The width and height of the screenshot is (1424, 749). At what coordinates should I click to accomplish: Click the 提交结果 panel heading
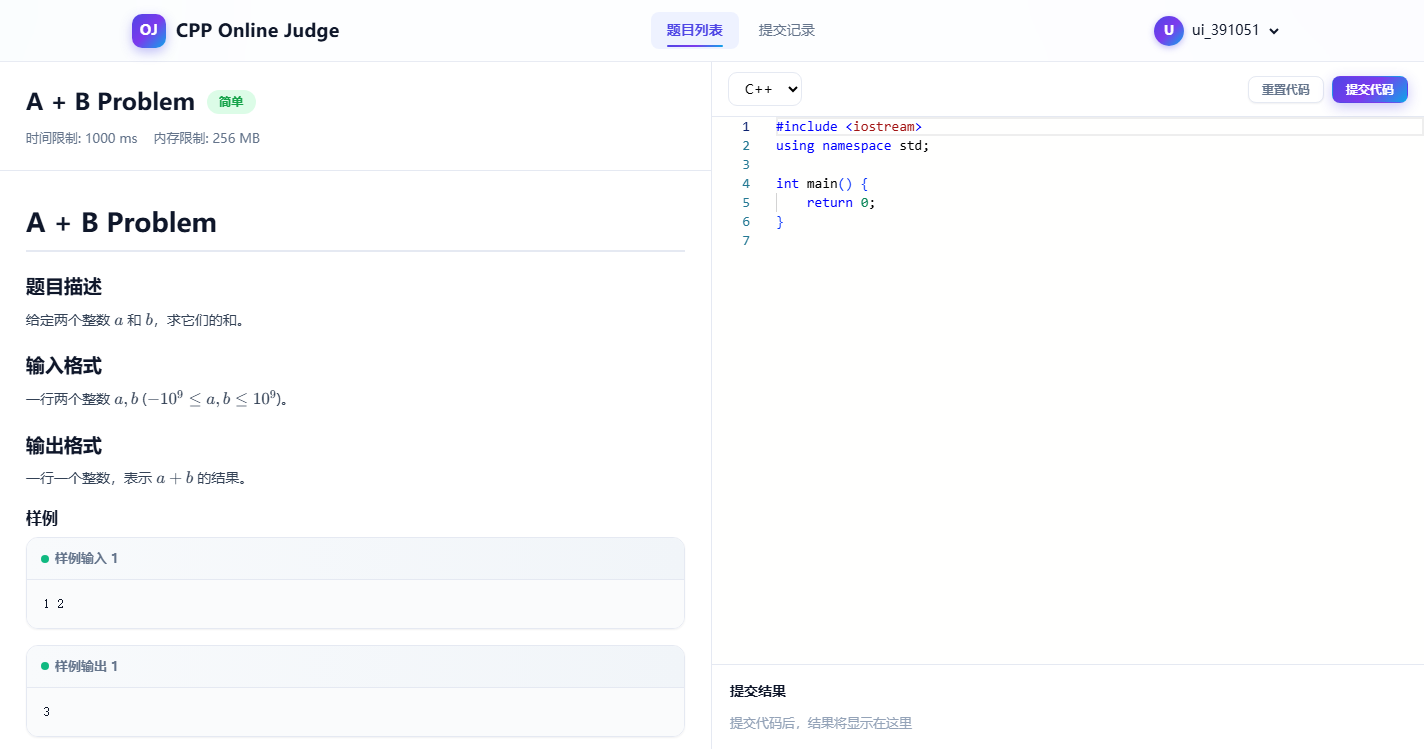pos(758,691)
